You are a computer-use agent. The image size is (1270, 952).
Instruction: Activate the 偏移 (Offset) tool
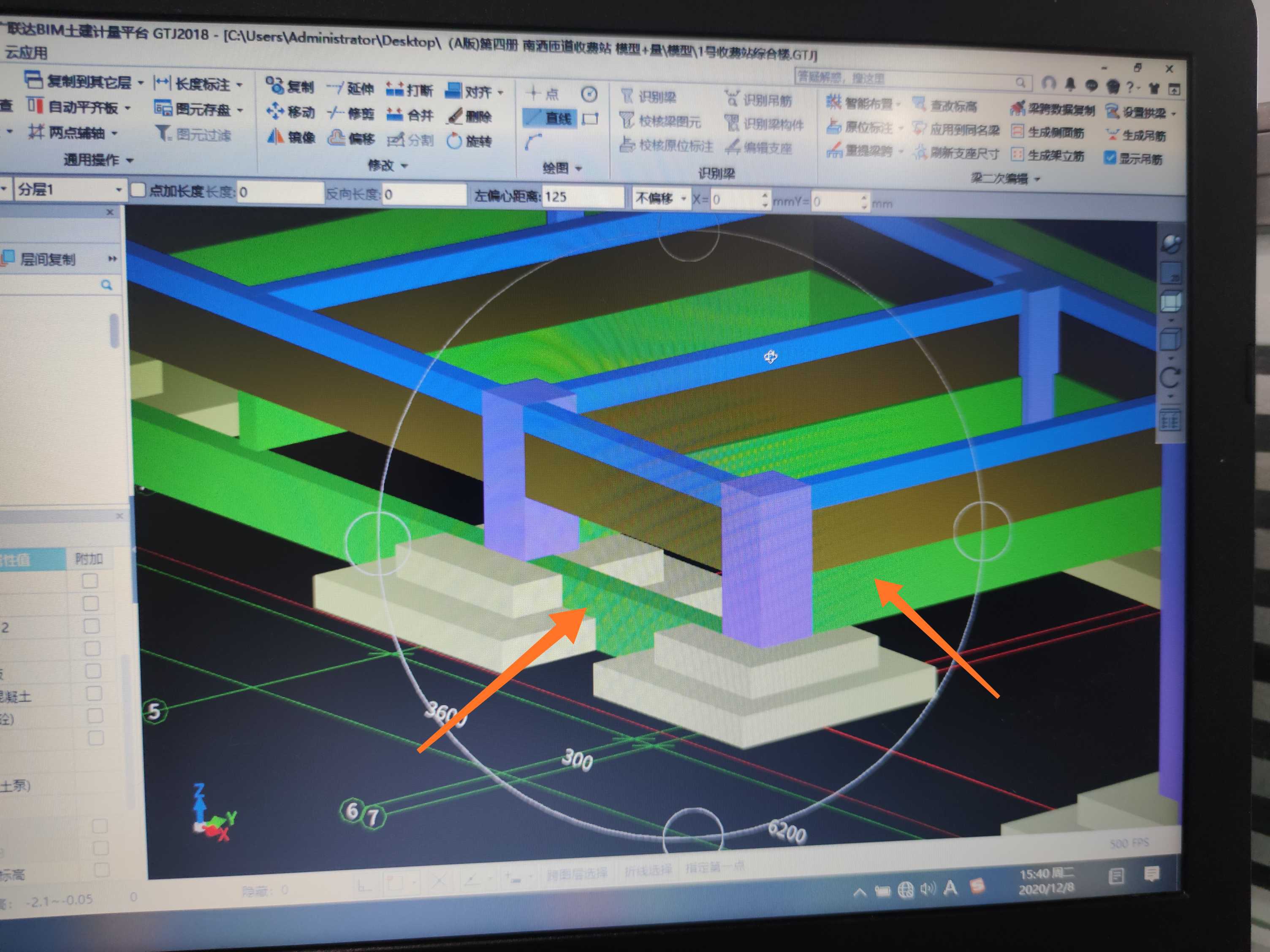click(350, 138)
